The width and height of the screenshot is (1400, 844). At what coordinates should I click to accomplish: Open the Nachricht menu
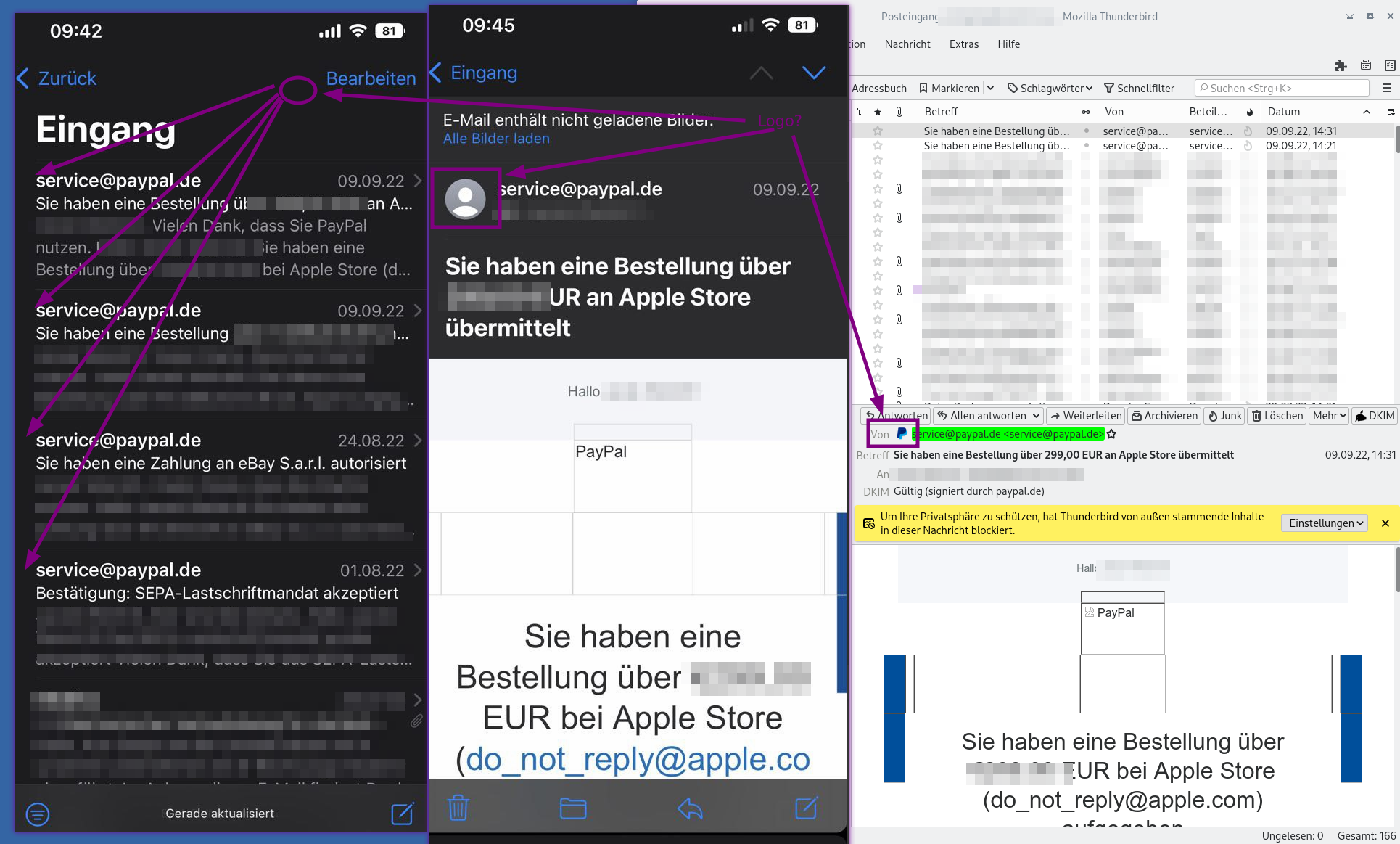[x=907, y=44]
